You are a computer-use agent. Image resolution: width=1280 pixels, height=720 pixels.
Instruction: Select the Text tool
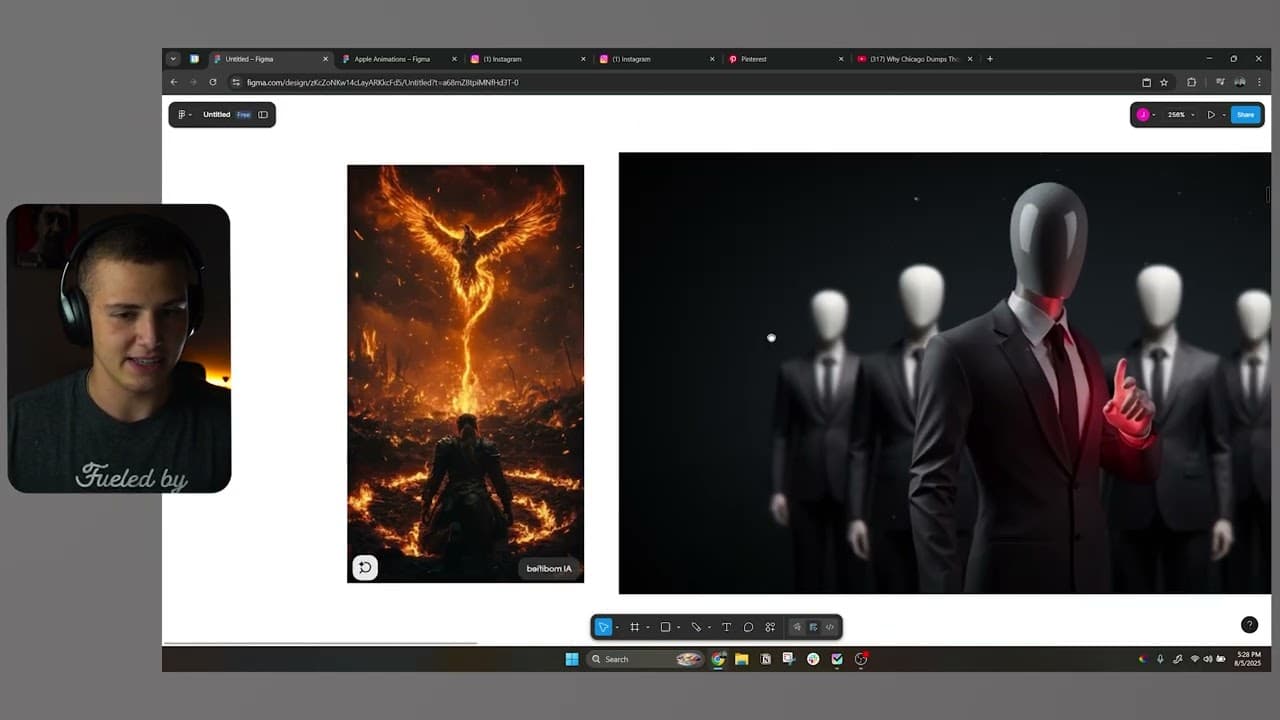point(727,627)
